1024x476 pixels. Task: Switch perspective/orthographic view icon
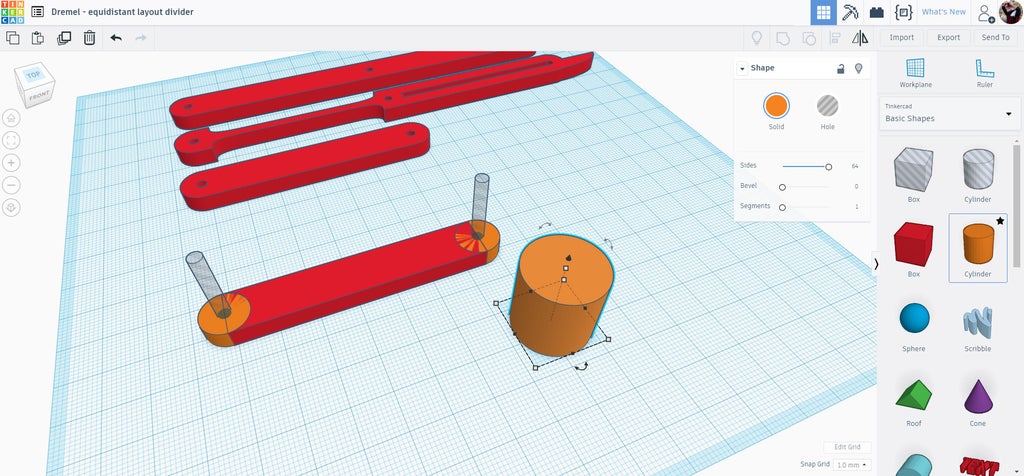coord(11,208)
